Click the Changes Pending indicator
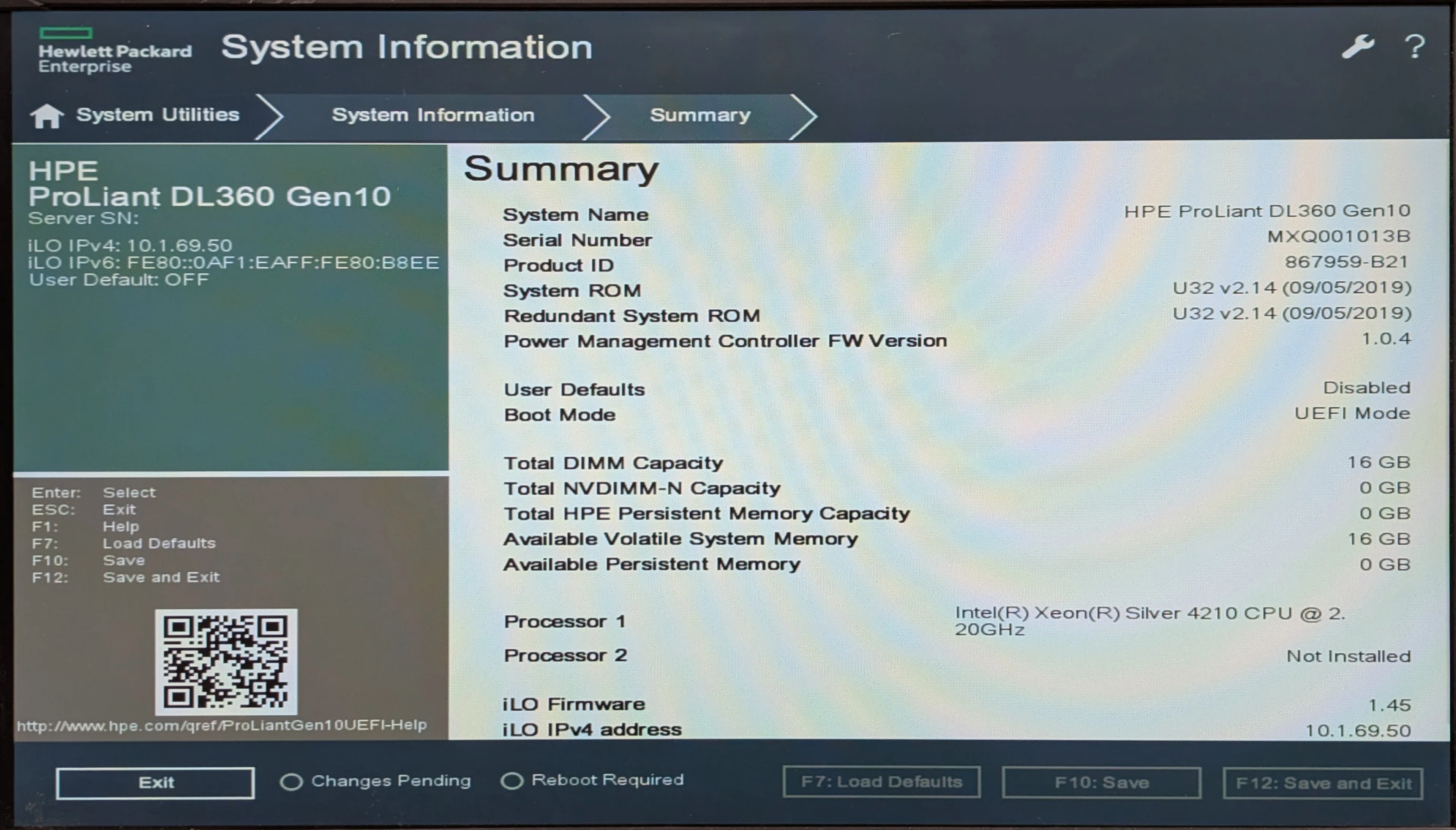This screenshot has width=1456, height=830. (x=375, y=781)
